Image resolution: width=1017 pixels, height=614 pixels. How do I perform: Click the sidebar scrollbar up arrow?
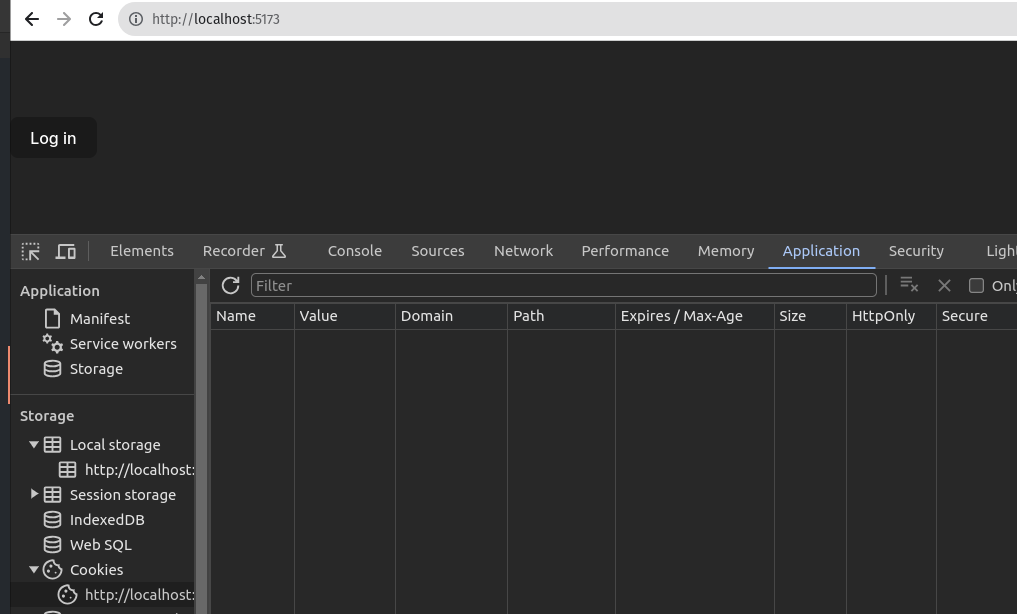coord(201,277)
